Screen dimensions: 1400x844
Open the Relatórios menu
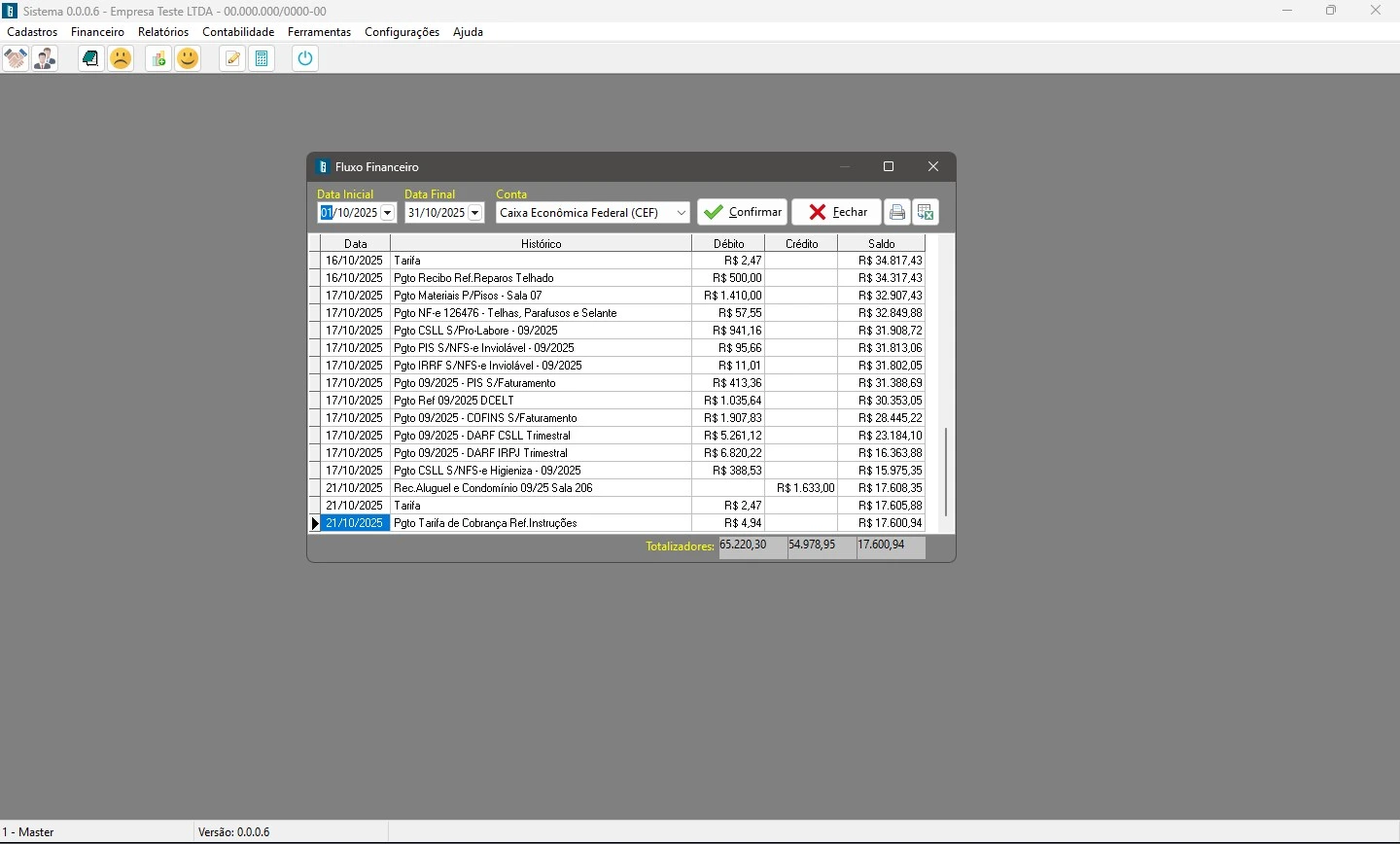point(163,32)
